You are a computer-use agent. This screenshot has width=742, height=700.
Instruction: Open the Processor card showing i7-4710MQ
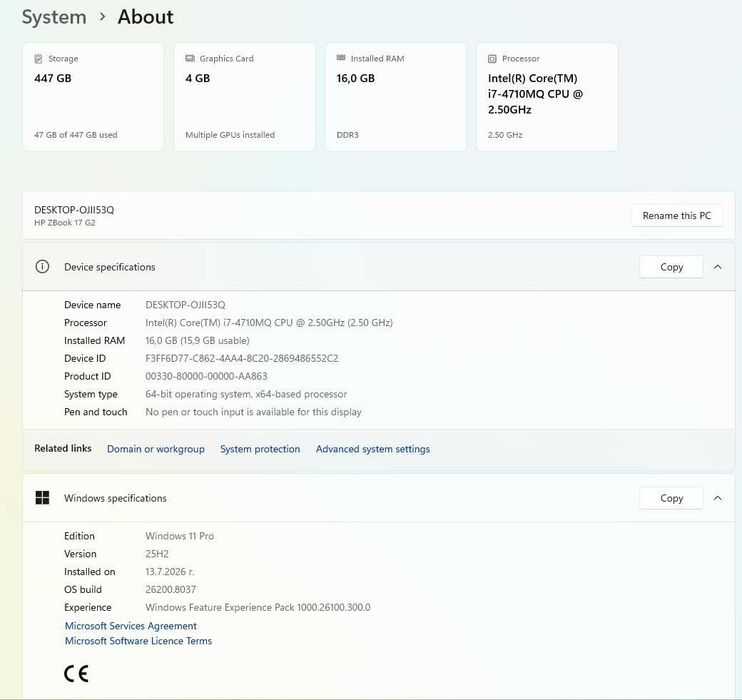coord(547,97)
